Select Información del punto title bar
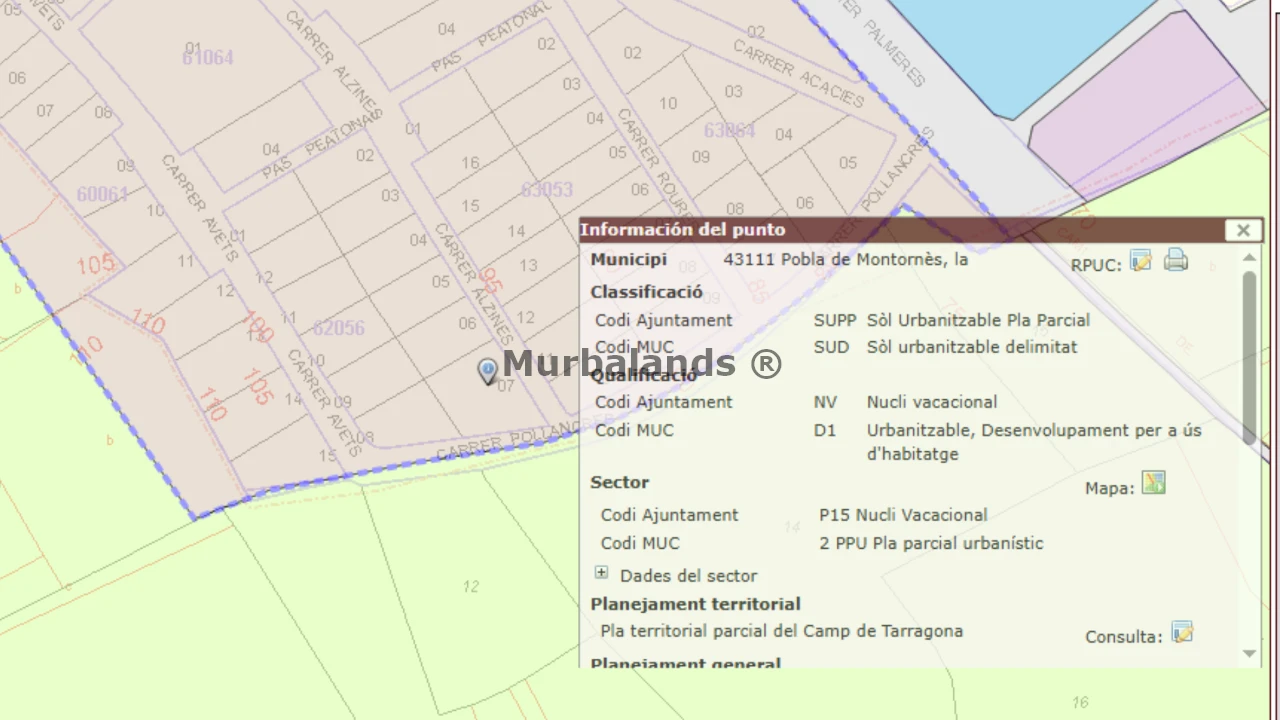Viewport: 1280px width, 720px height. click(x=902, y=230)
